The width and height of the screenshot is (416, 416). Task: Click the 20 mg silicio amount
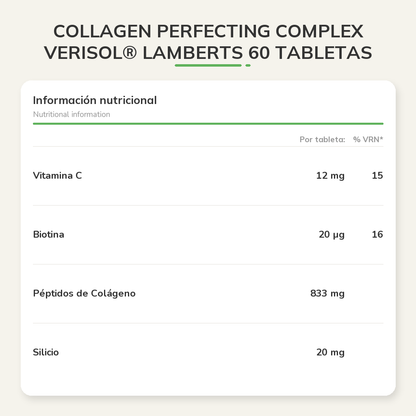[x=330, y=353]
